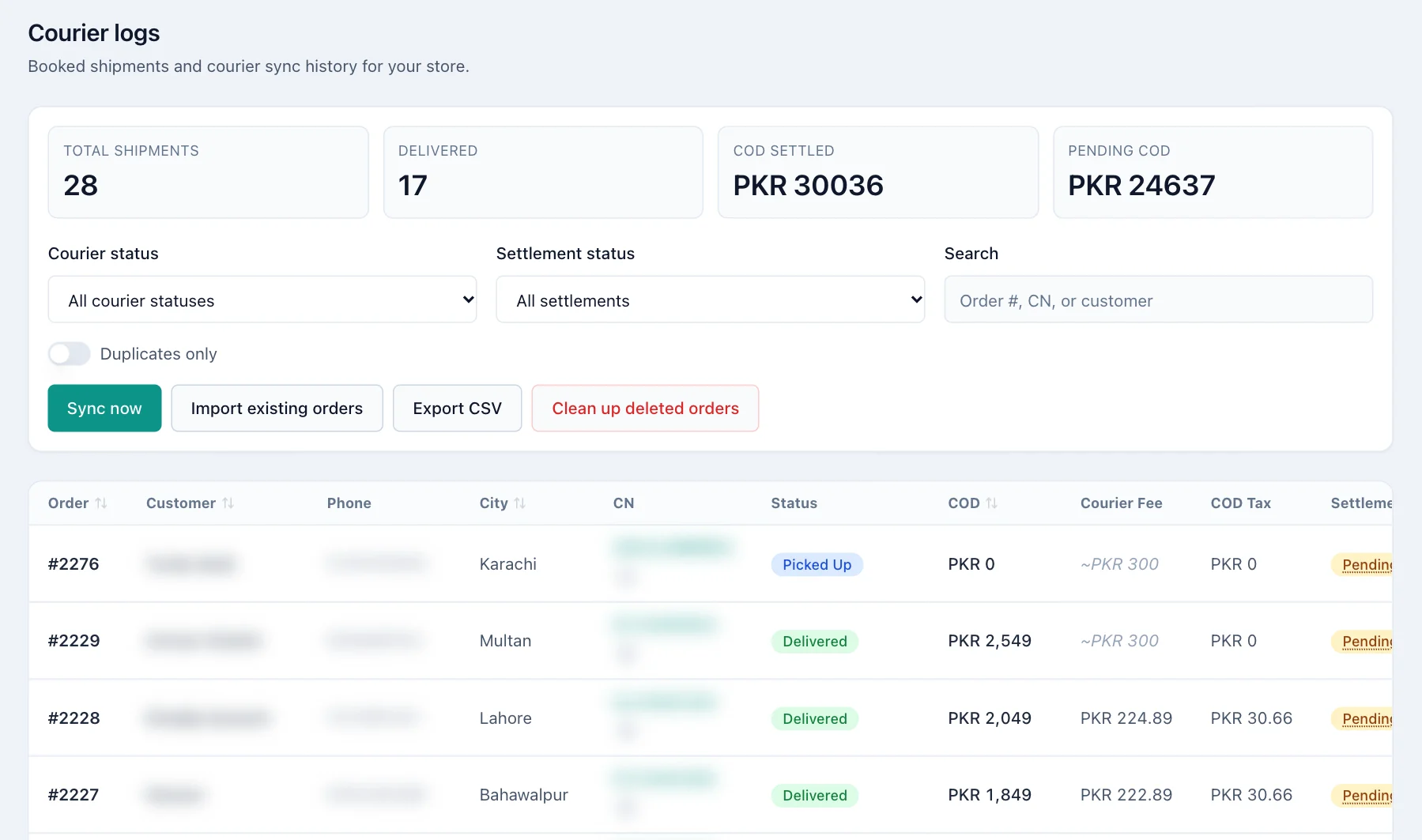Click the Delivered badge for order #2229

coord(815,642)
